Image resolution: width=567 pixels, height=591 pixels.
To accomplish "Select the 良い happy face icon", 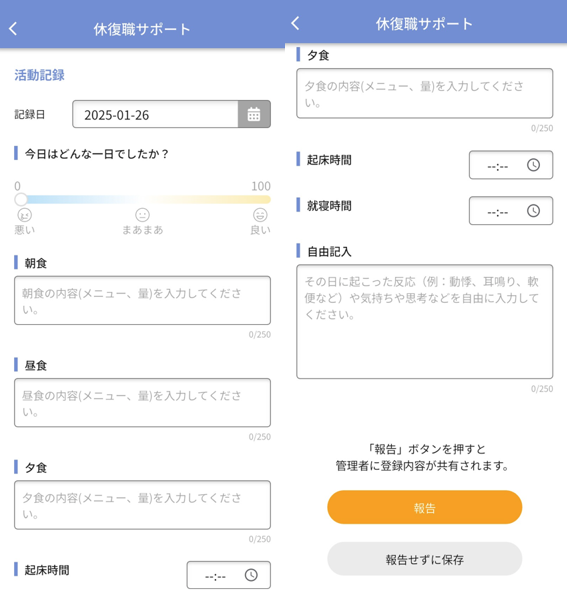I will pyautogui.click(x=260, y=215).
